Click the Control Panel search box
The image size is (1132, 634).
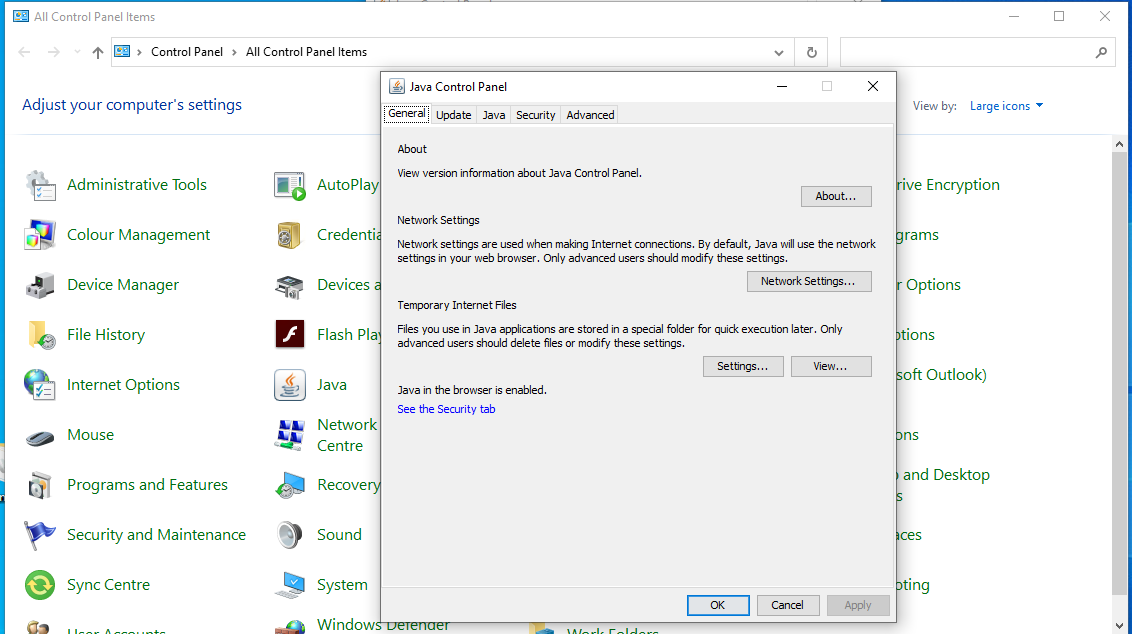(966, 53)
